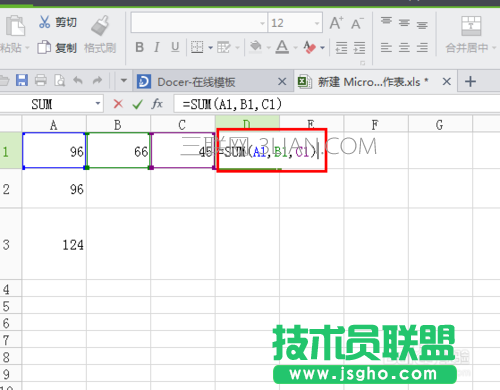Image resolution: width=500 pixels, height=390 pixels.
Task: Cancel formula entry with red X
Action: pos(118,104)
